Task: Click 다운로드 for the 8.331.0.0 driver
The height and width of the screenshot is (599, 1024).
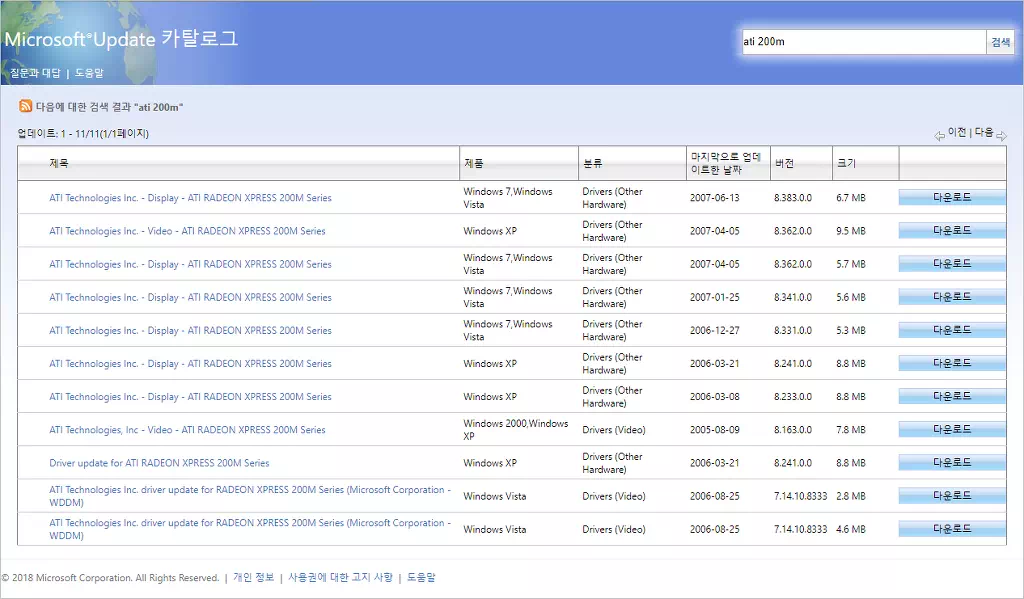Action: 952,330
